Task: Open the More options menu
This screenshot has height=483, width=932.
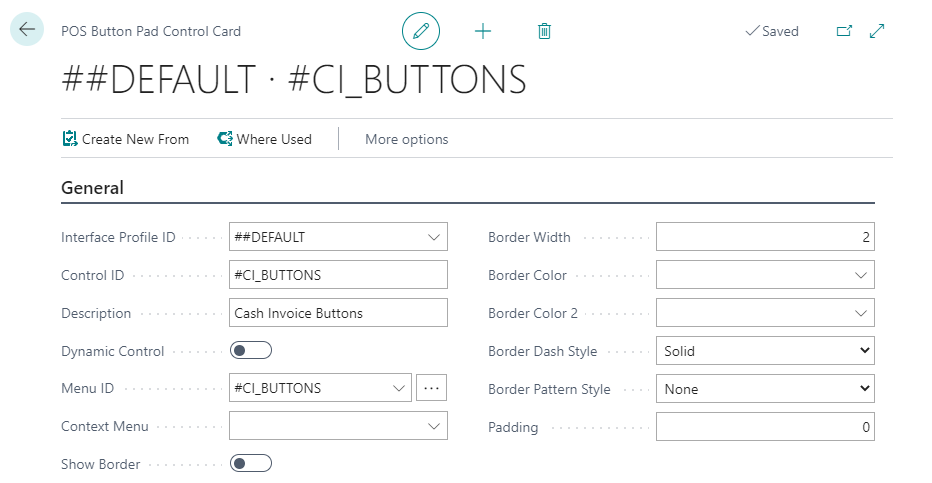Action: click(x=406, y=139)
